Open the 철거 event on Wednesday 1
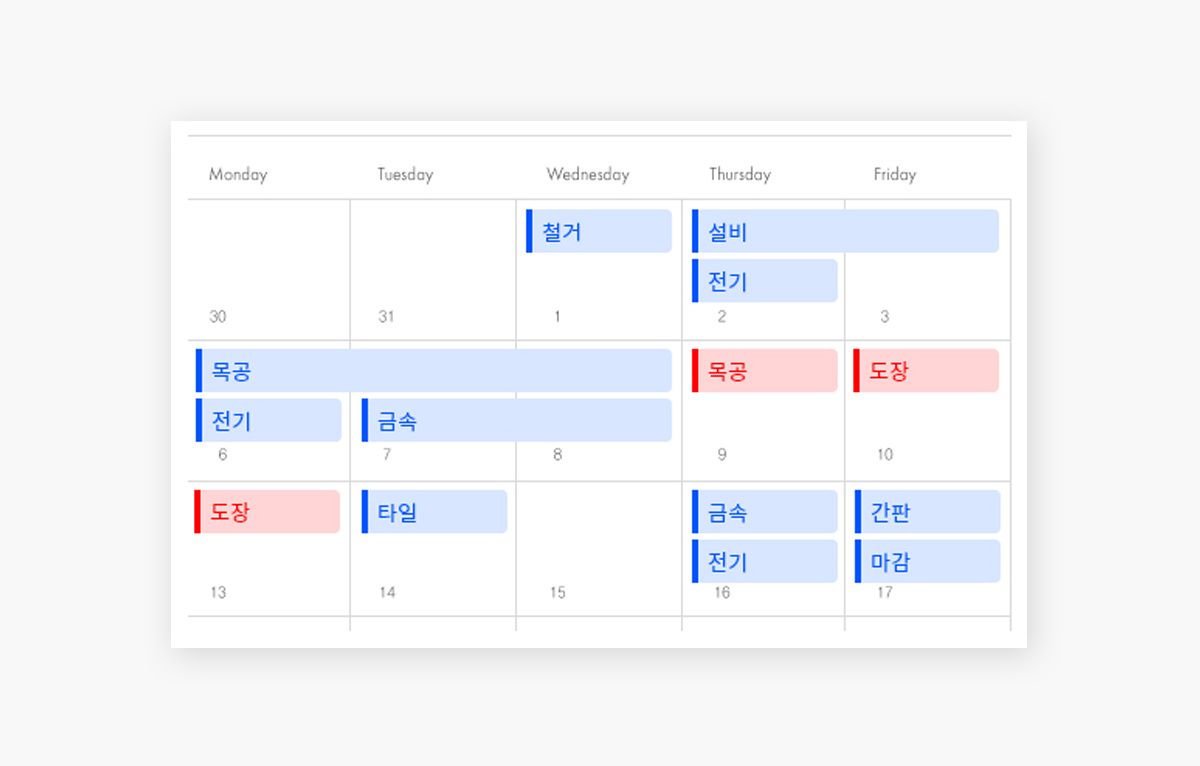1200x766 pixels. pos(599,232)
